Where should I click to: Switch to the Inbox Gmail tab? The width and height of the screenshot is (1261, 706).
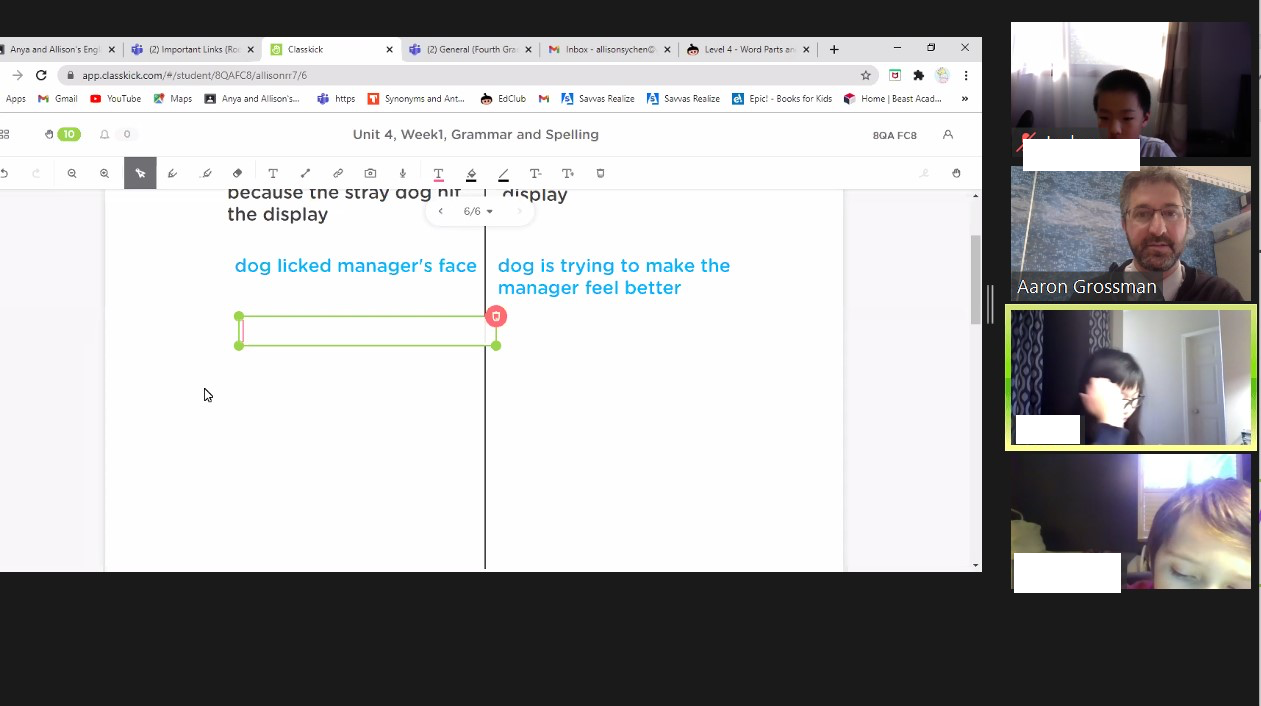click(x=602, y=49)
